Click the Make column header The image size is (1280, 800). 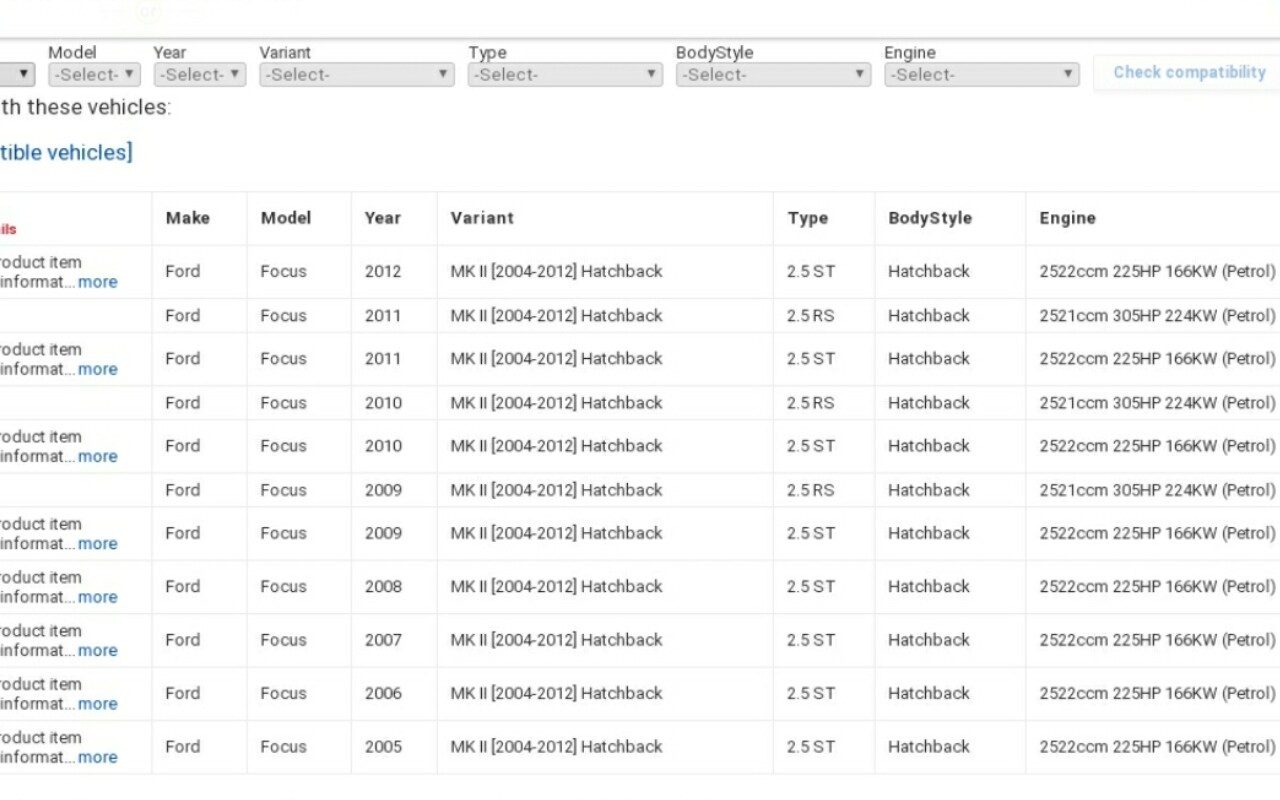[x=188, y=218]
